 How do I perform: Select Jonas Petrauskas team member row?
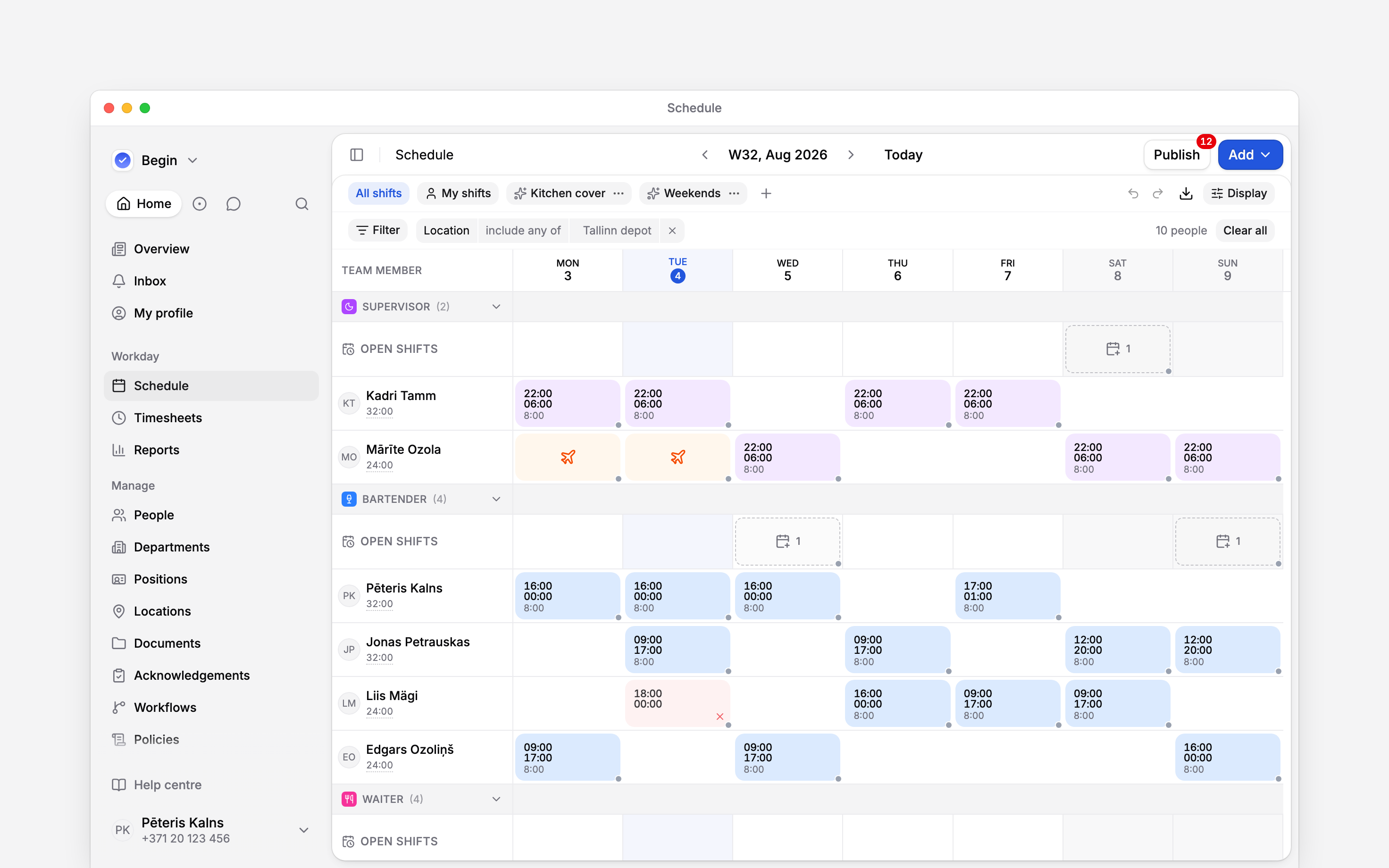tap(422, 649)
